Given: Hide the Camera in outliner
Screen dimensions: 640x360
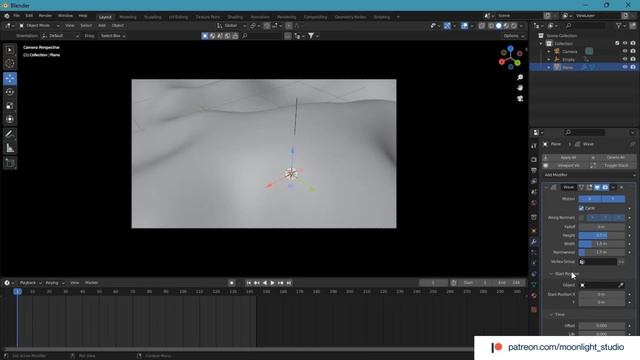Looking at the screenshot, I should (x=625, y=51).
